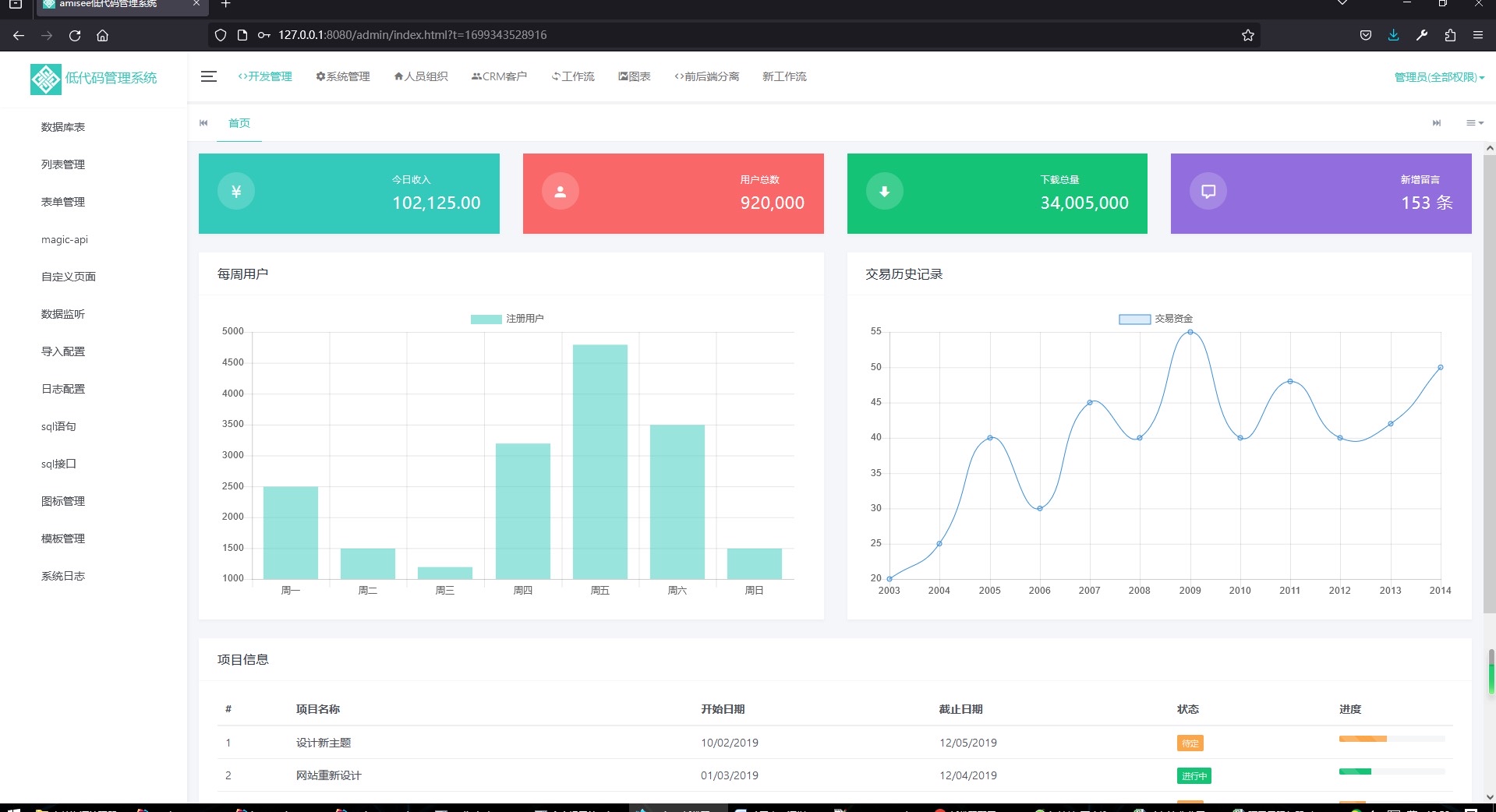Screen dimensions: 1496x812
Task: Click project name 设计新主题
Action: tap(324, 743)
